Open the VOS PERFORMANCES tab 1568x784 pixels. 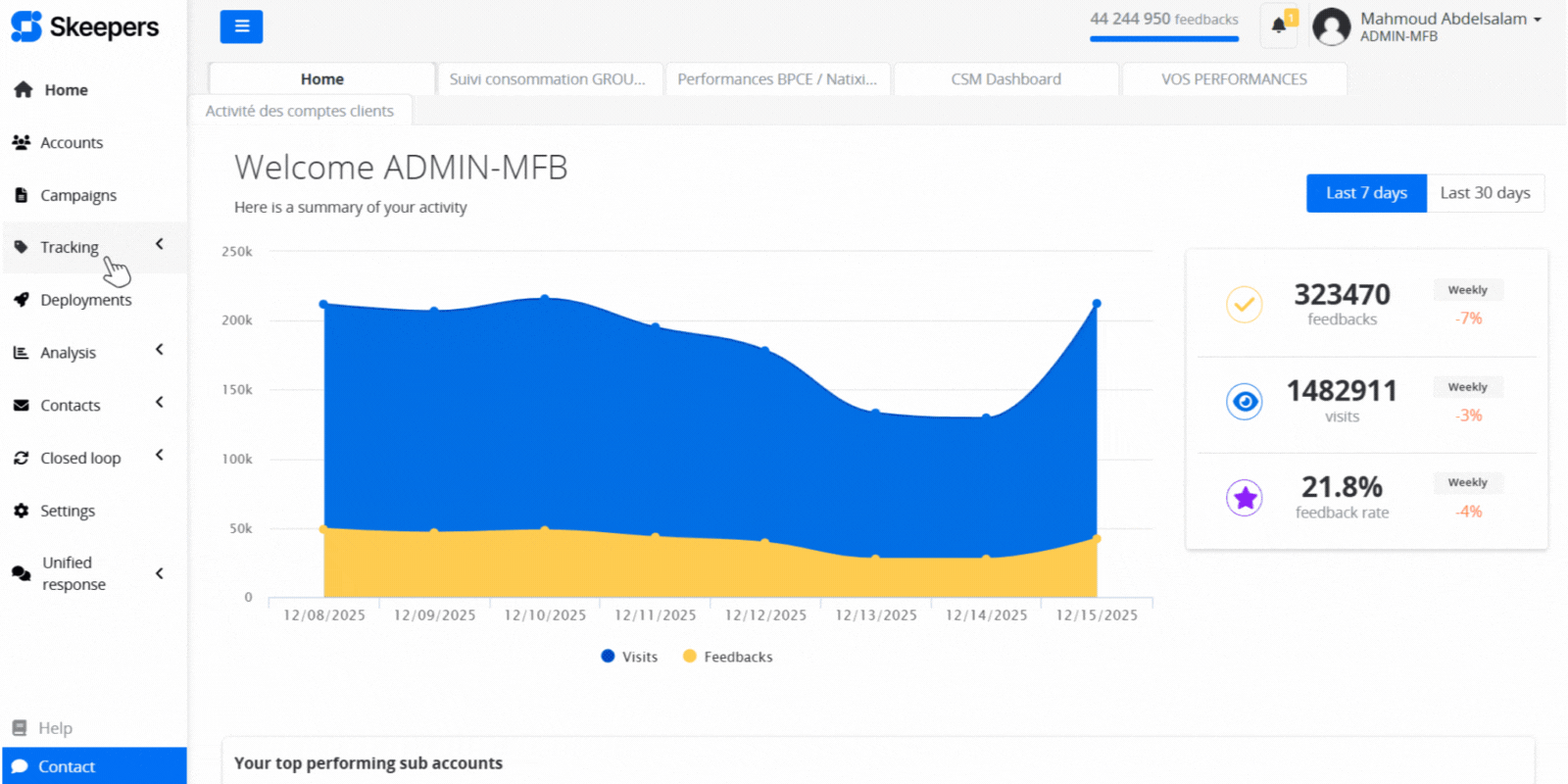pos(1234,79)
